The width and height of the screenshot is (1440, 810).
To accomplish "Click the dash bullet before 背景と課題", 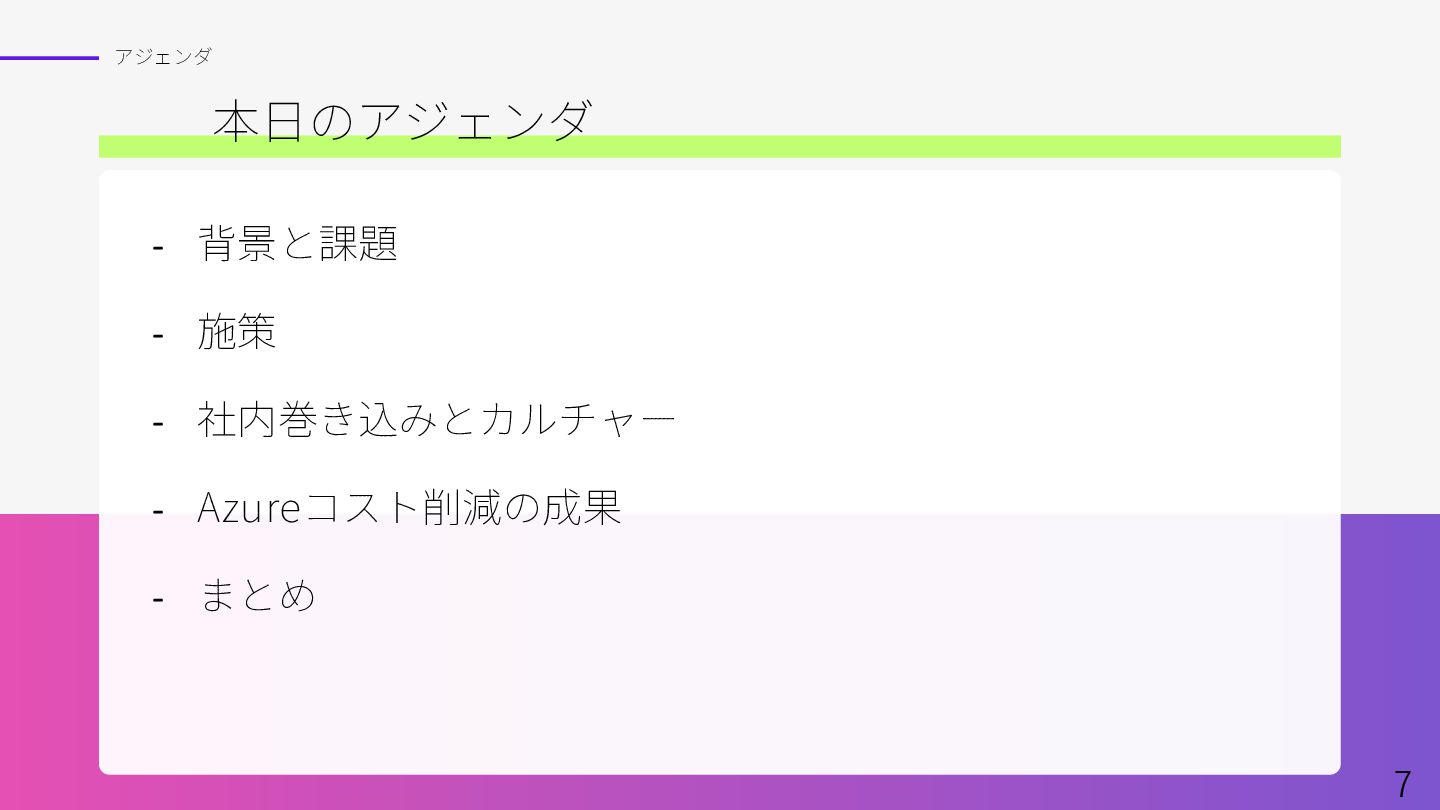I will coord(158,245).
